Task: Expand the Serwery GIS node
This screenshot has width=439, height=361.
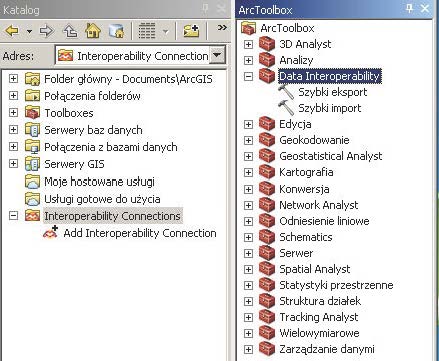Action: pos(13,163)
